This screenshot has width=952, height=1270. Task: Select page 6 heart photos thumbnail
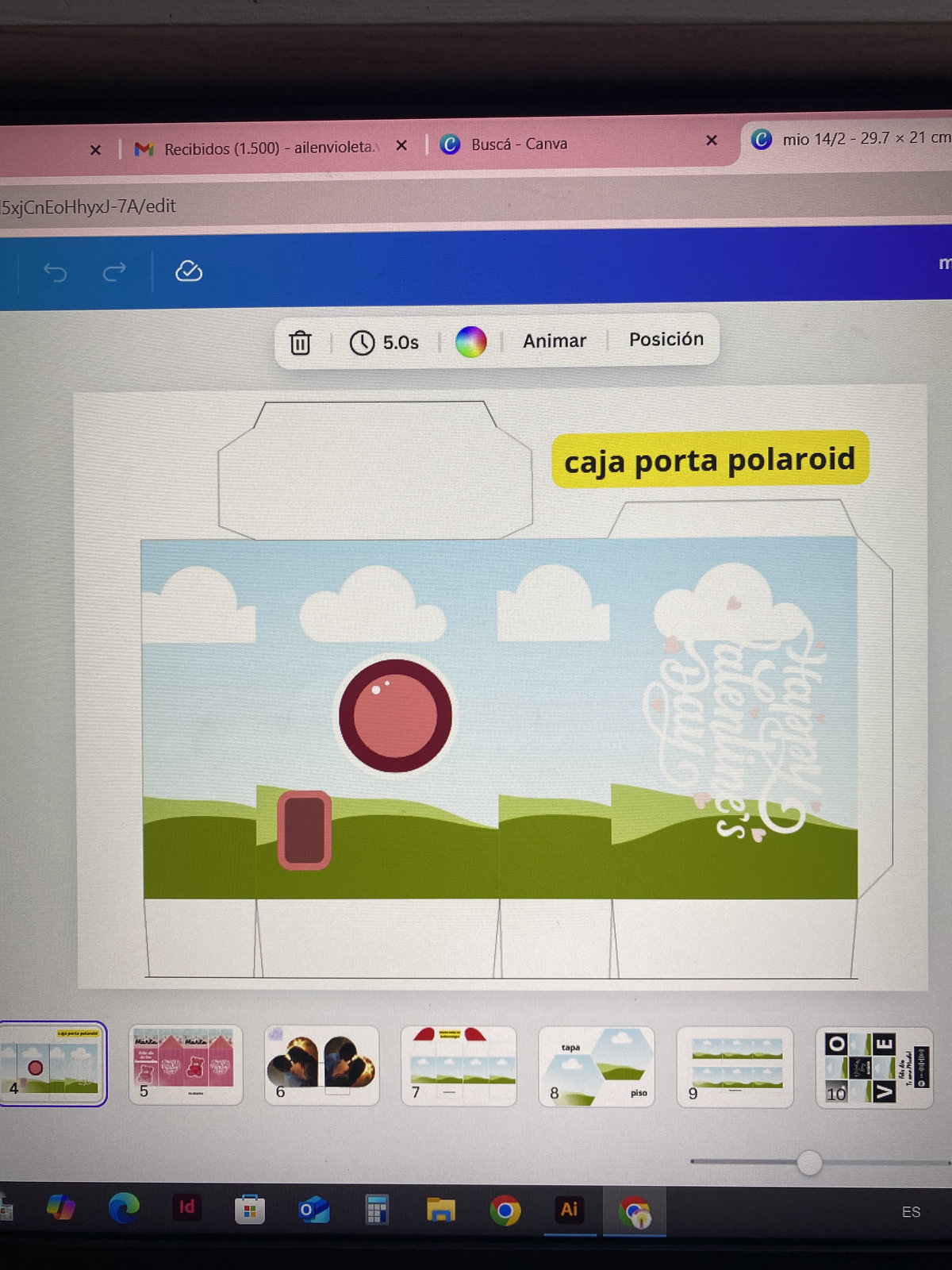coord(321,1064)
